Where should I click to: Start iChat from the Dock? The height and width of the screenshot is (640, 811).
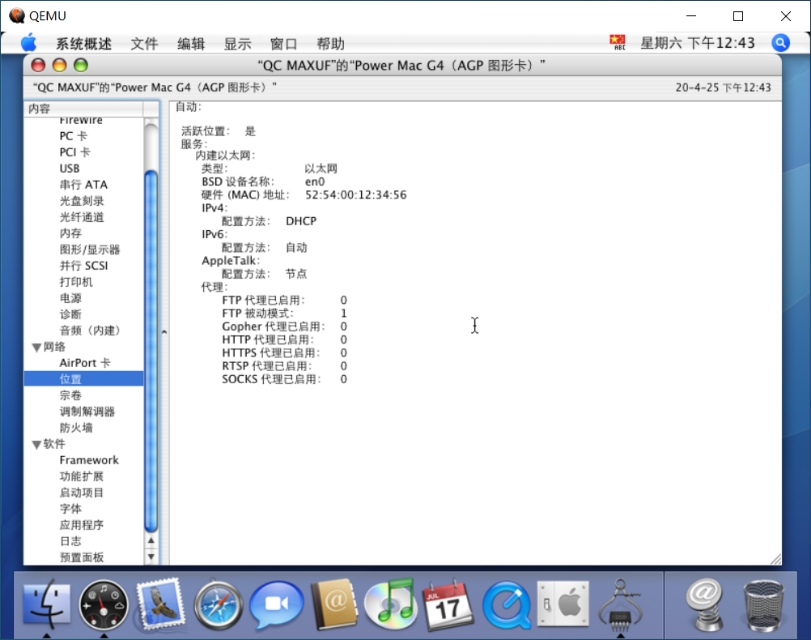(275, 604)
